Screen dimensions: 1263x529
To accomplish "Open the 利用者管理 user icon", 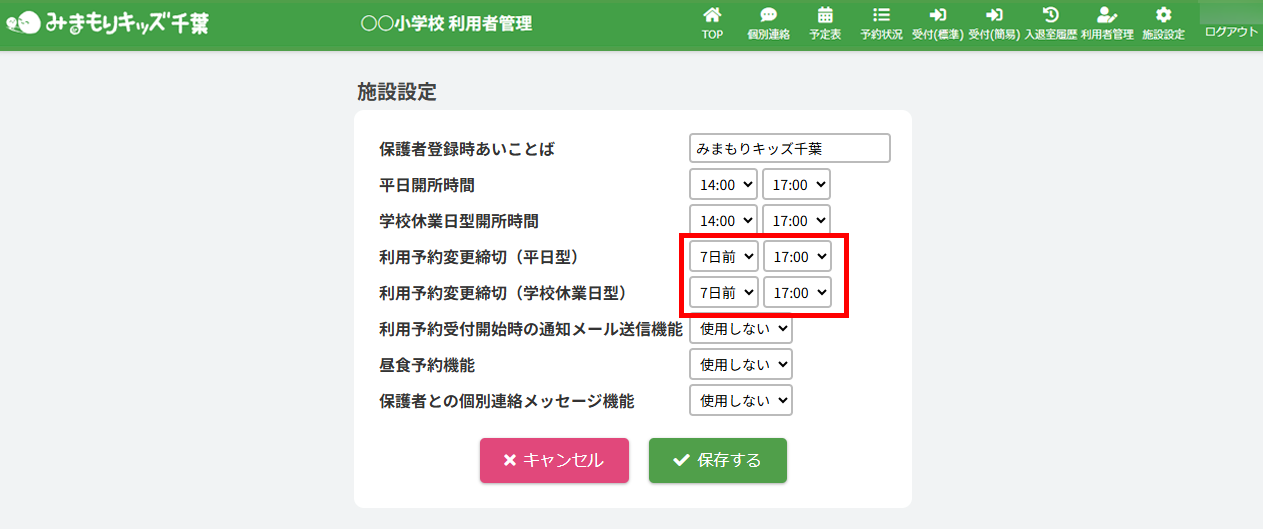I will tap(1106, 16).
